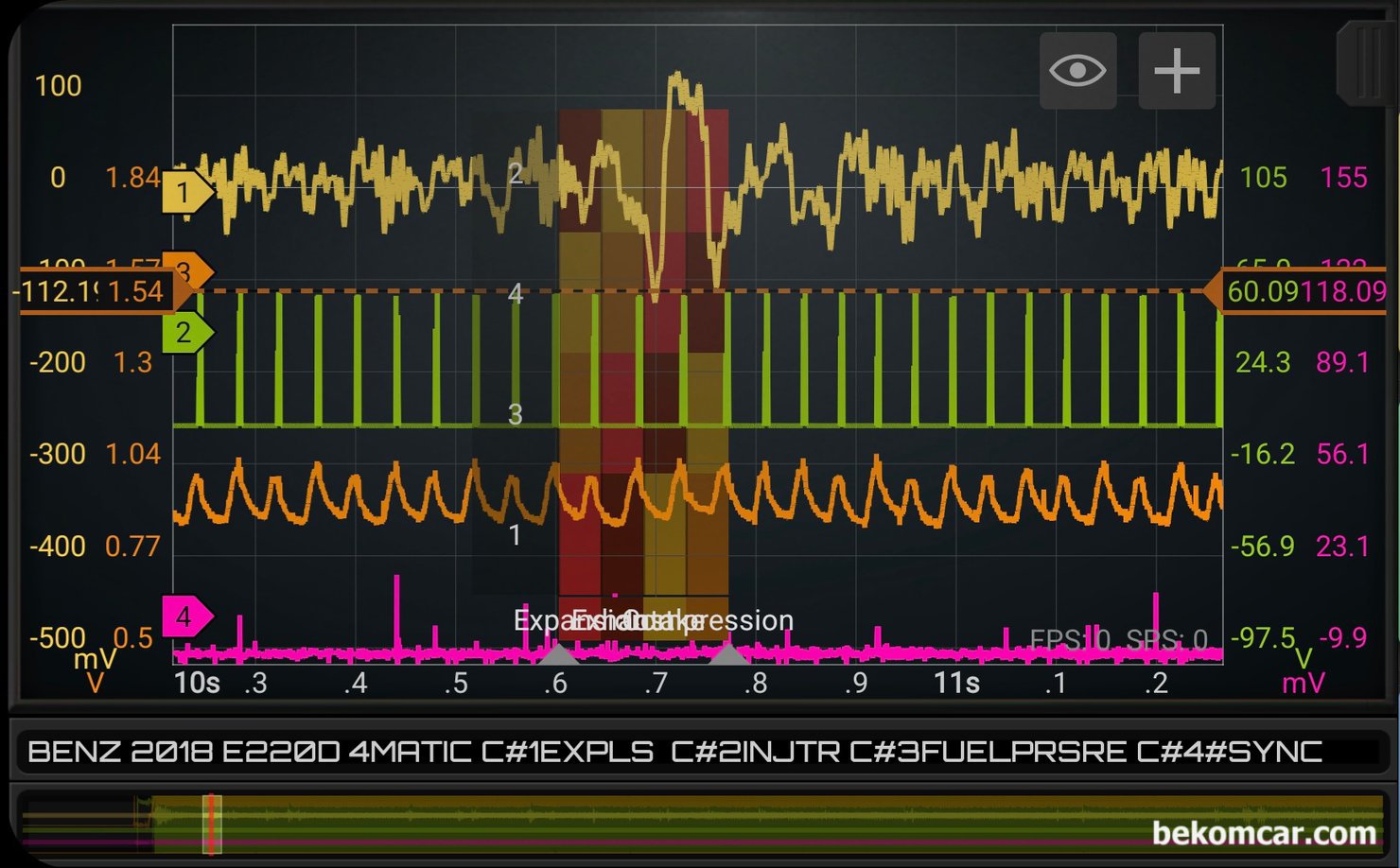Select magenta channel 4 marker
1400x868 pixels.
tap(186, 616)
